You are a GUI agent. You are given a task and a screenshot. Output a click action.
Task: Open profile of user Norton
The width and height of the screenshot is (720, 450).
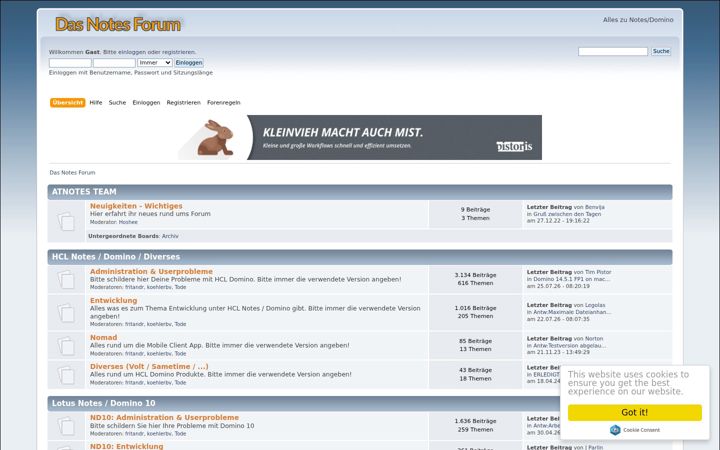pos(594,338)
